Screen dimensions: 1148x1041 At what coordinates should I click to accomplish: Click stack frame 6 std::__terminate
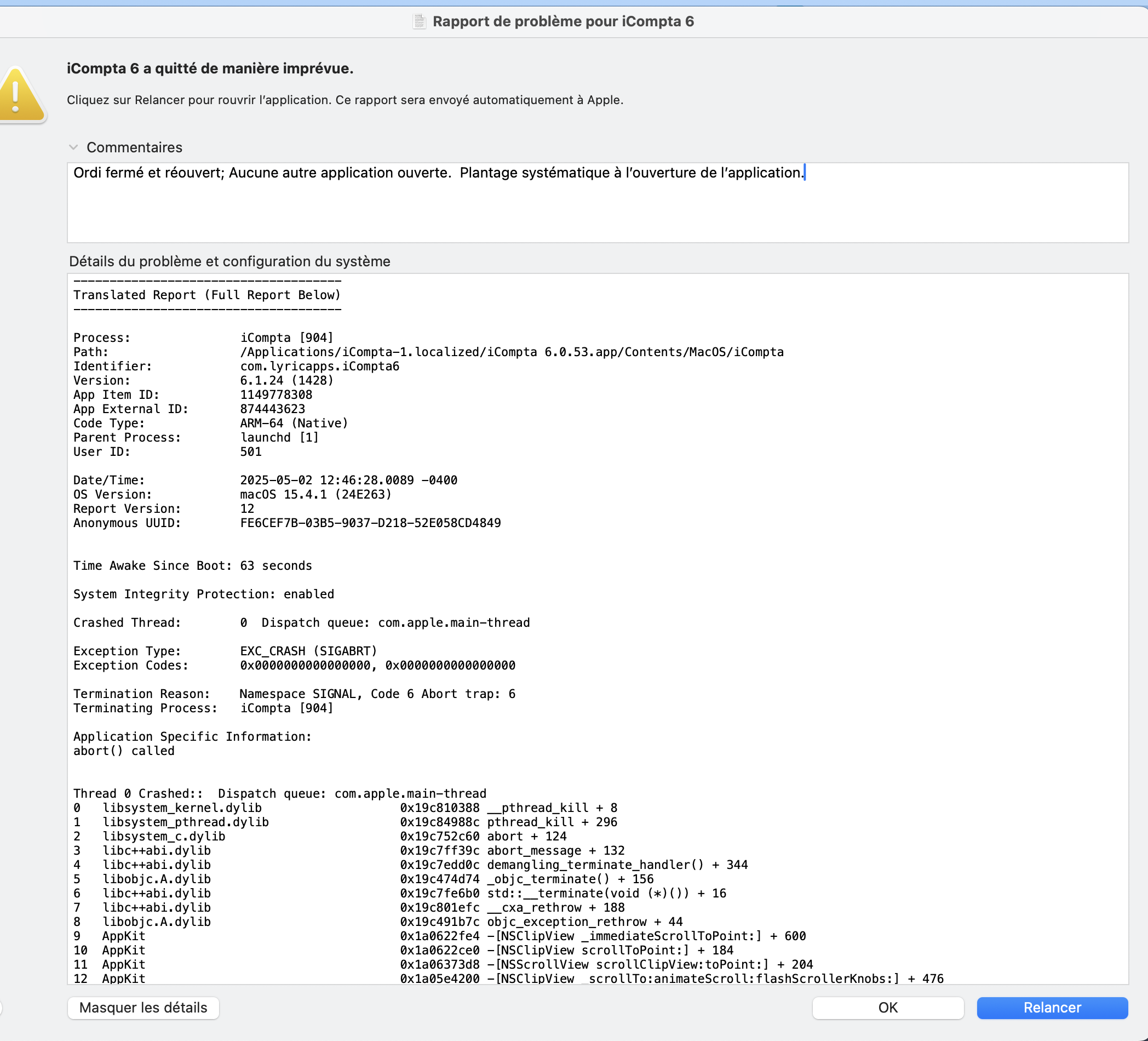coord(400,894)
